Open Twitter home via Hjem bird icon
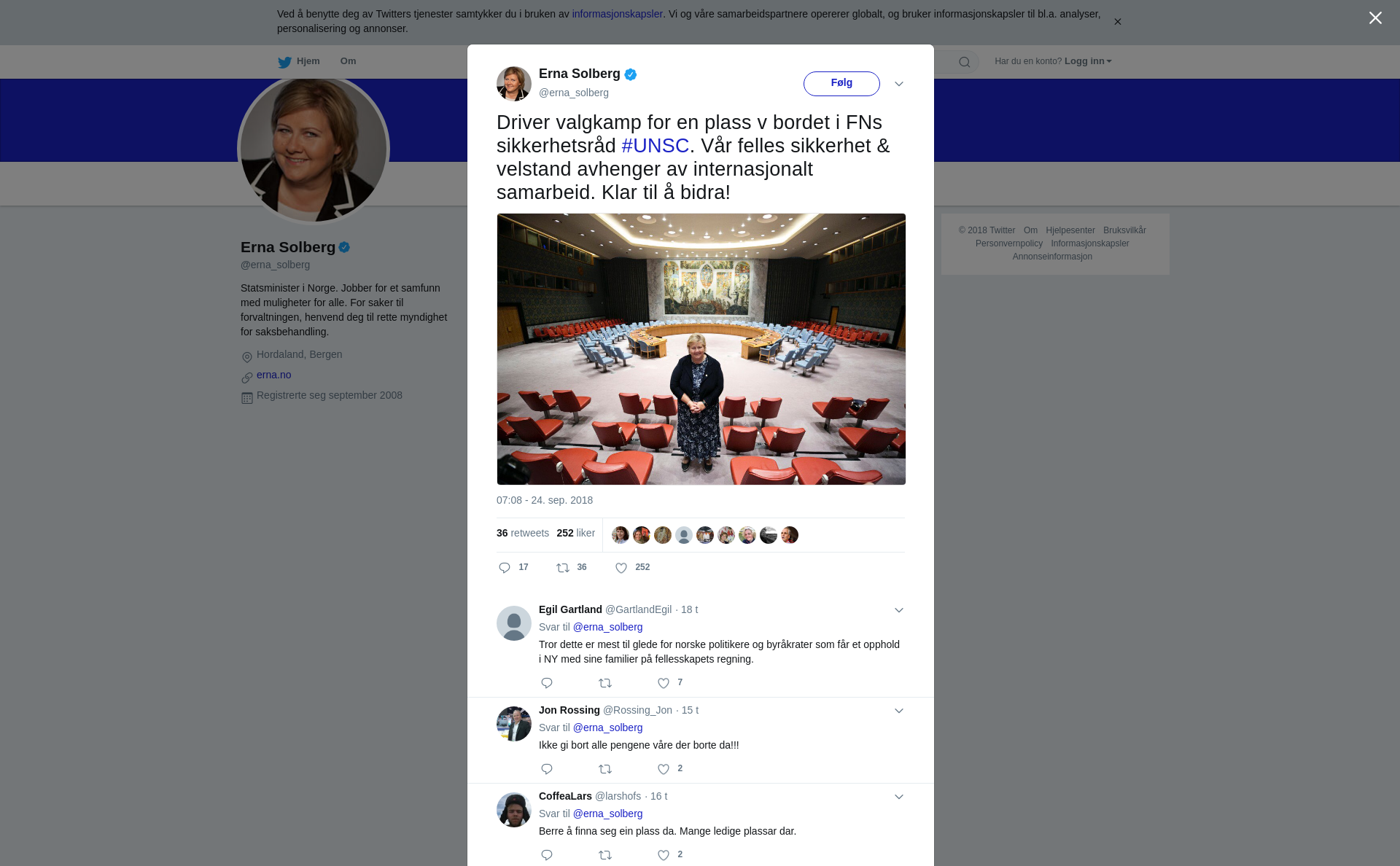Viewport: 1400px width, 866px height. pos(284,62)
